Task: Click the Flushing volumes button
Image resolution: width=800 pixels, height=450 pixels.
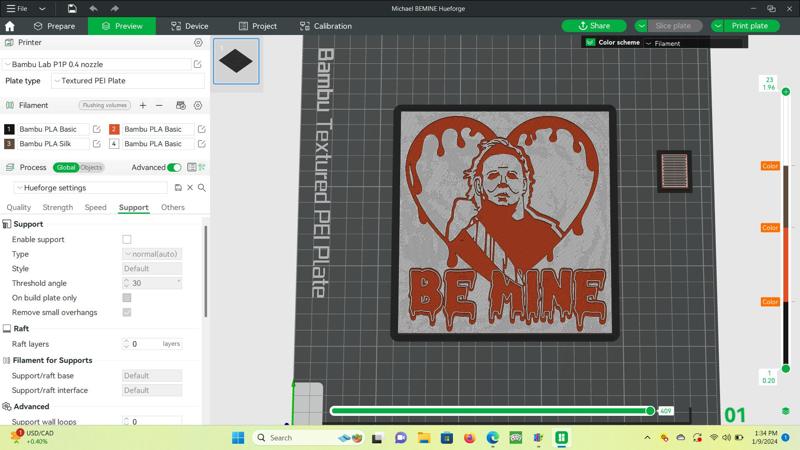Action: pyautogui.click(x=105, y=105)
